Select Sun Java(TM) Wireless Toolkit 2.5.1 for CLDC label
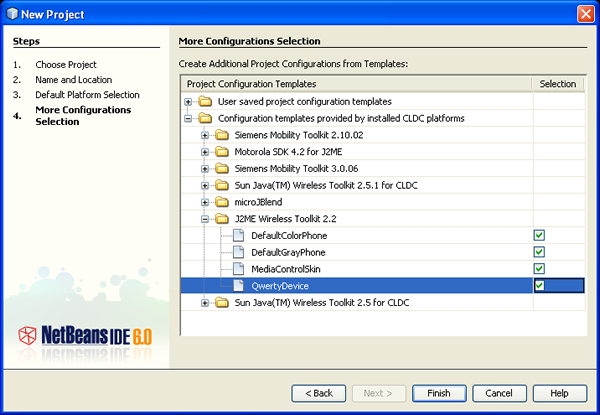Image resolution: width=600 pixels, height=415 pixels. (x=326, y=186)
